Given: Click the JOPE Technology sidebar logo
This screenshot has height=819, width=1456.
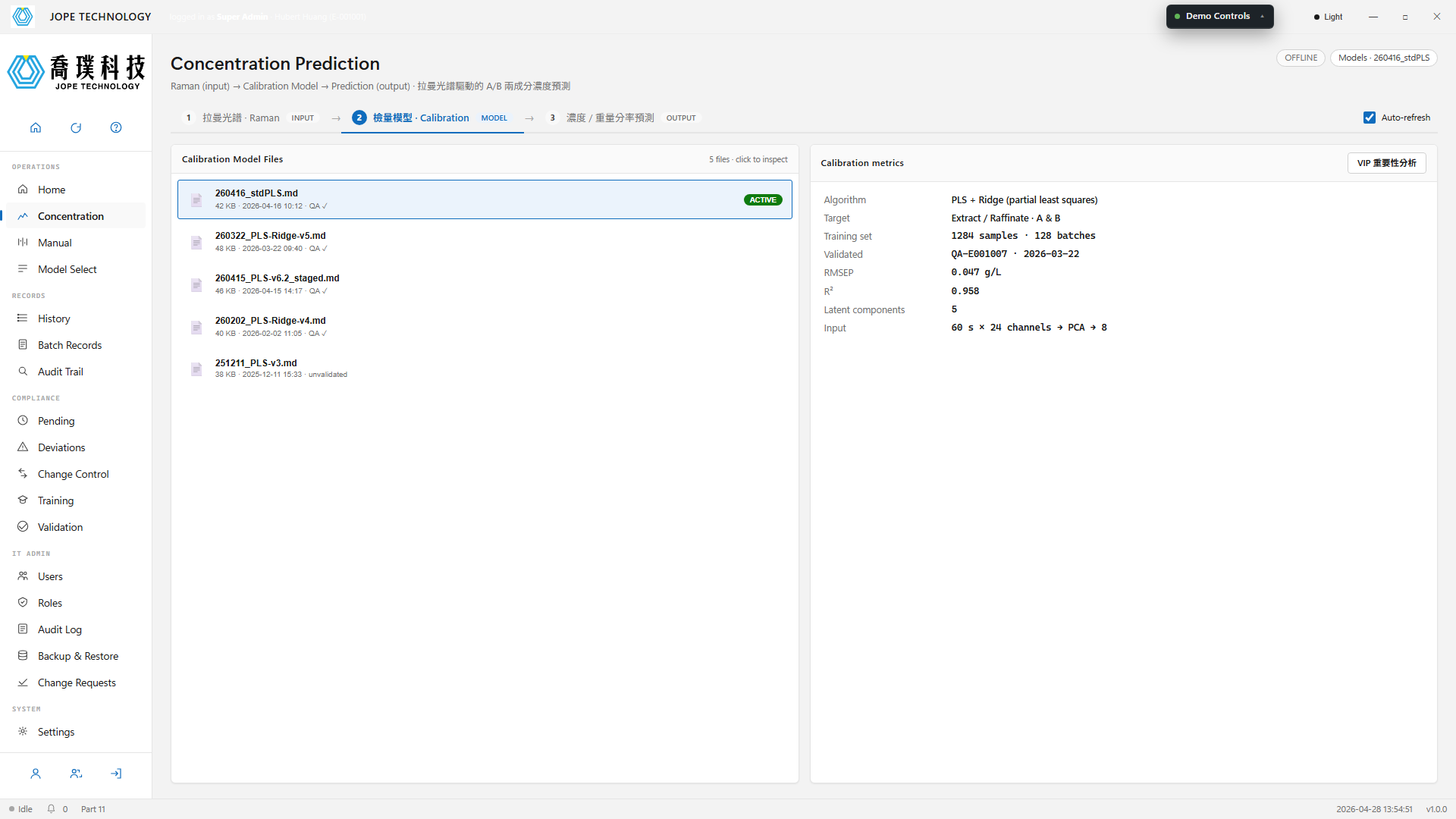Looking at the screenshot, I should pos(76,73).
